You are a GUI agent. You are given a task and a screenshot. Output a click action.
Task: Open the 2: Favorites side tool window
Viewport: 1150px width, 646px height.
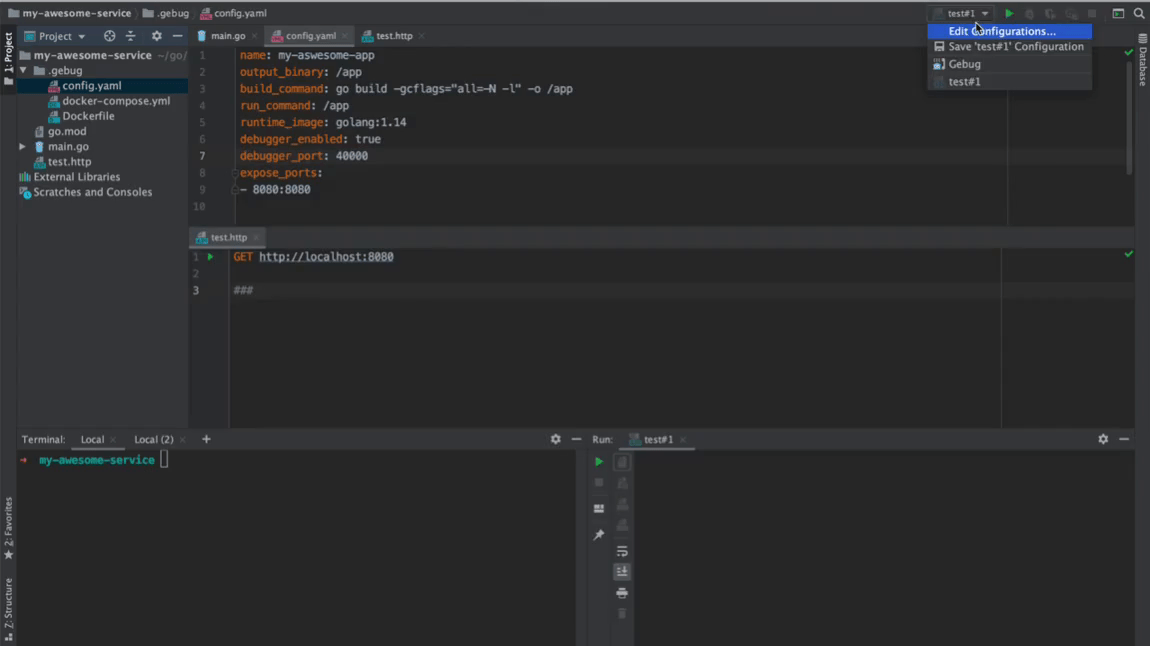8,528
